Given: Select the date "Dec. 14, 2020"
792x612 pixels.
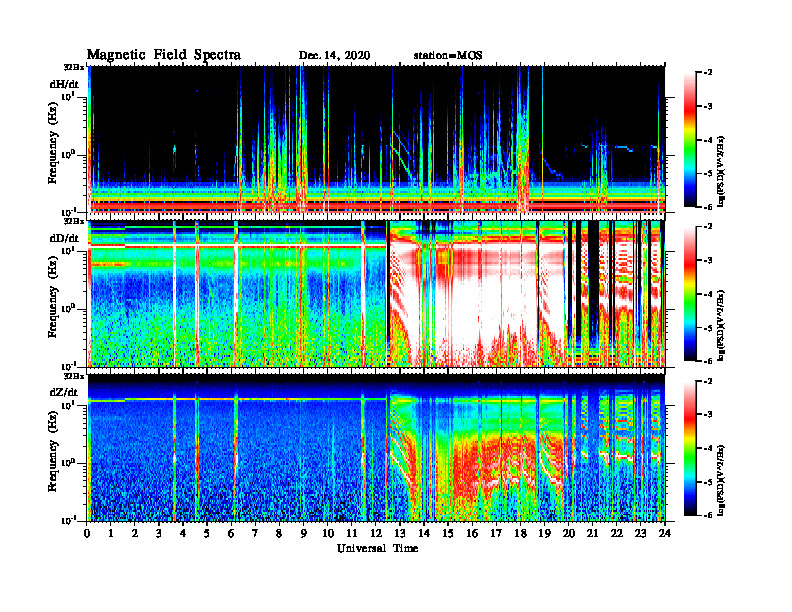Looking at the screenshot, I should 334,56.
